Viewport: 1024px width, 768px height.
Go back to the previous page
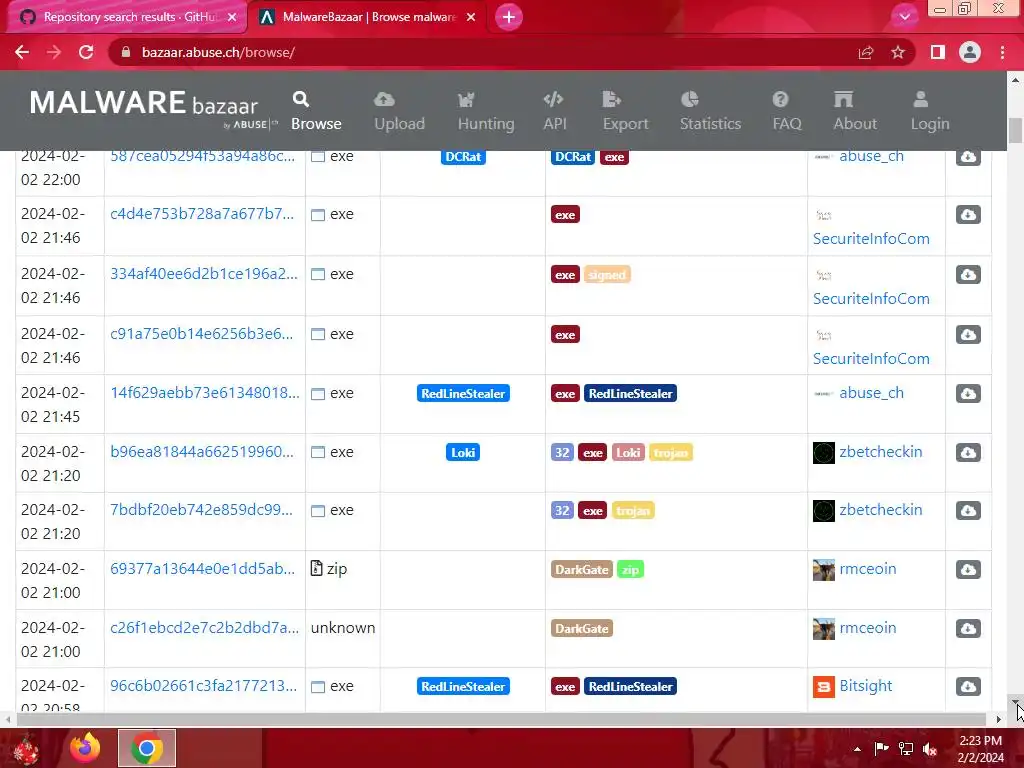[x=22, y=52]
